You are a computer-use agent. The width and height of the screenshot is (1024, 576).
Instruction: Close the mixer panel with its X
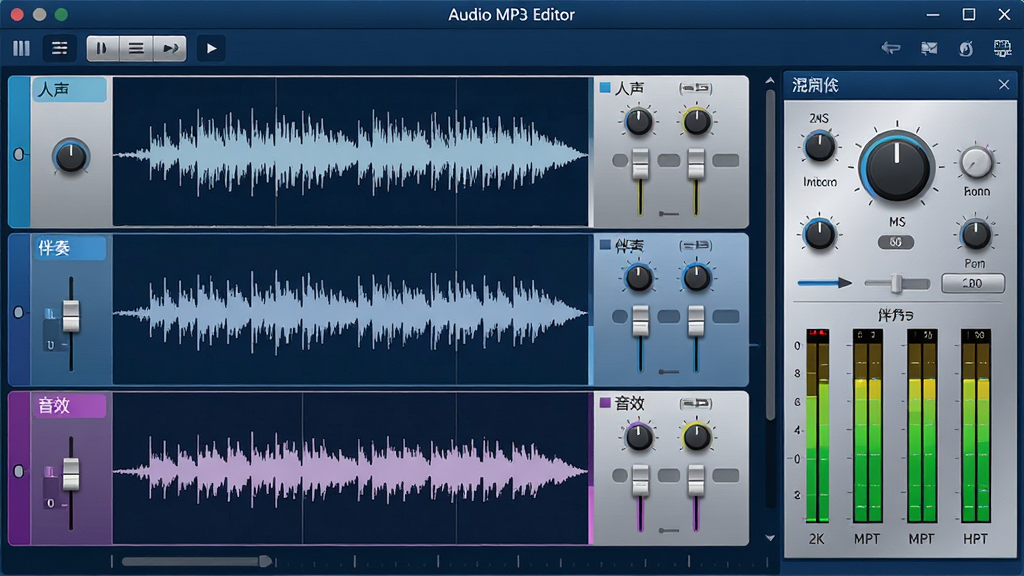pos(1004,85)
